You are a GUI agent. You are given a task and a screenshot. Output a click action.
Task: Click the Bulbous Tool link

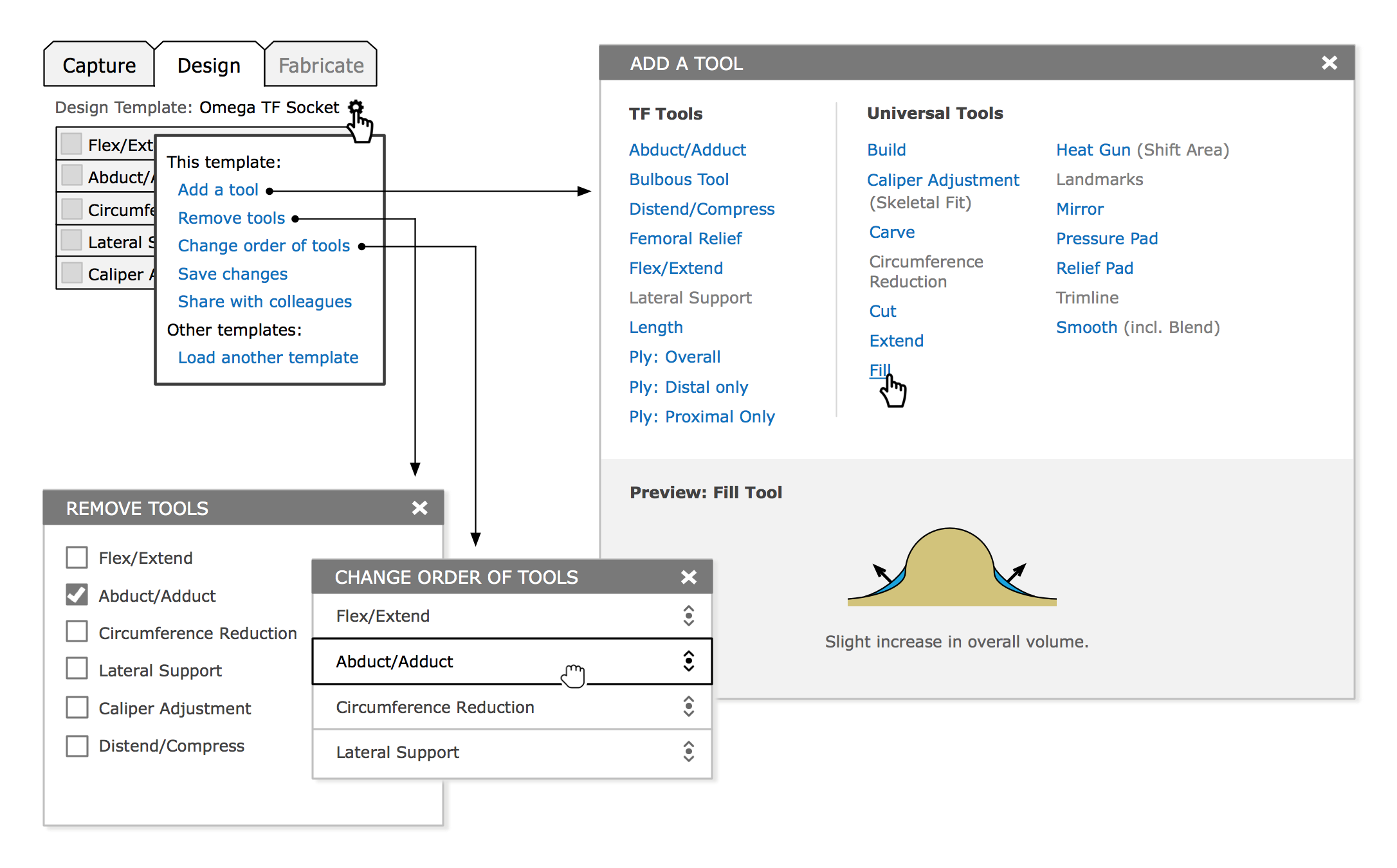click(x=679, y=179)
